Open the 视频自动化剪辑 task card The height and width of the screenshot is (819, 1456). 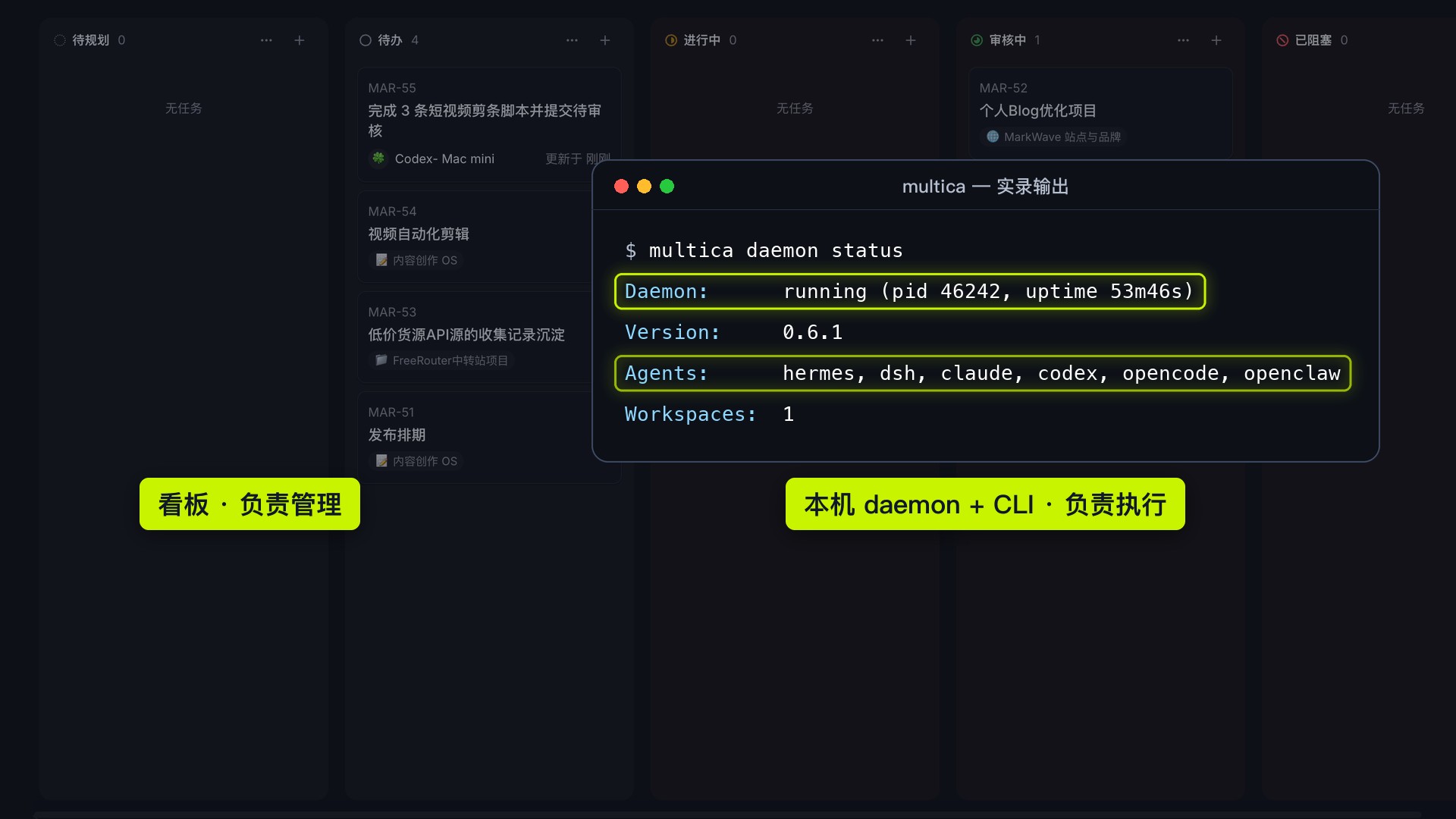pos(475,237)
